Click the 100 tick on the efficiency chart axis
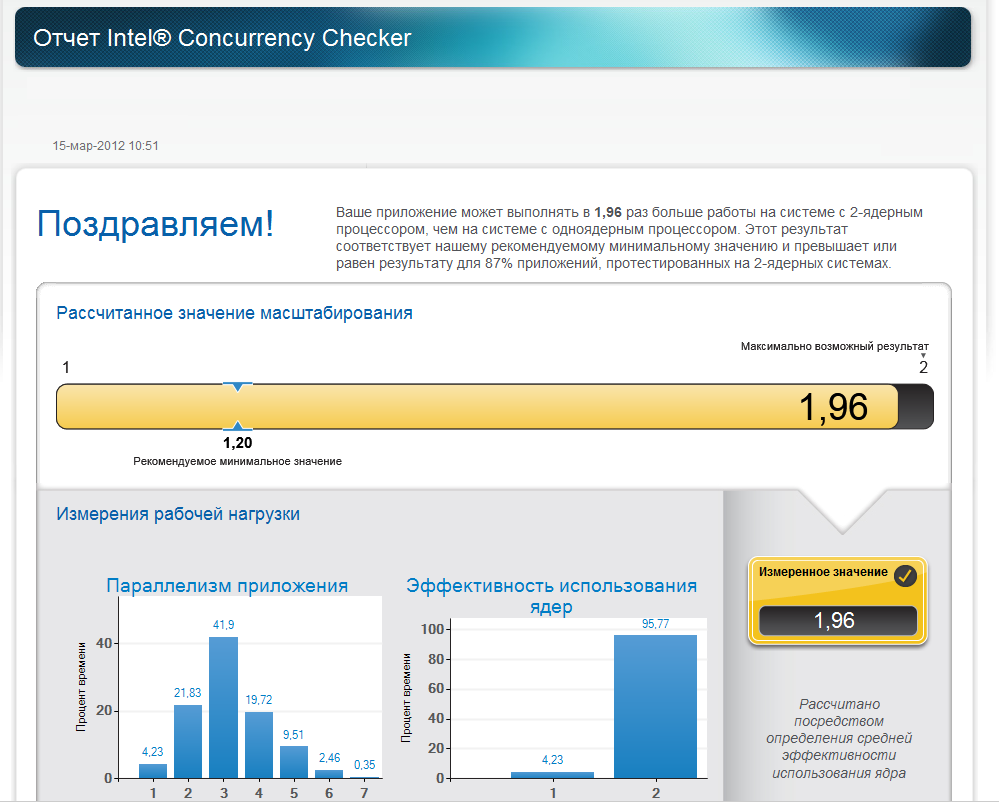 click(433, 629)
